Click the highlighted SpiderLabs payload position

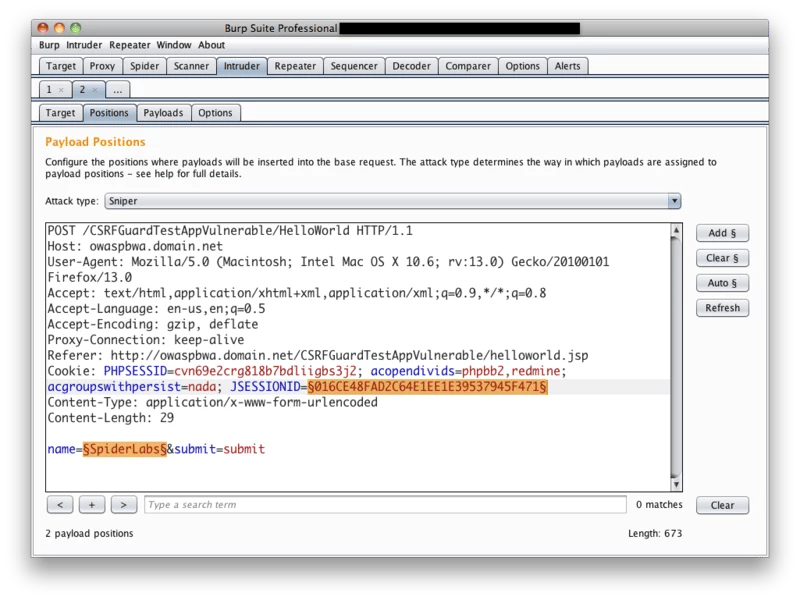pos(124,450)
